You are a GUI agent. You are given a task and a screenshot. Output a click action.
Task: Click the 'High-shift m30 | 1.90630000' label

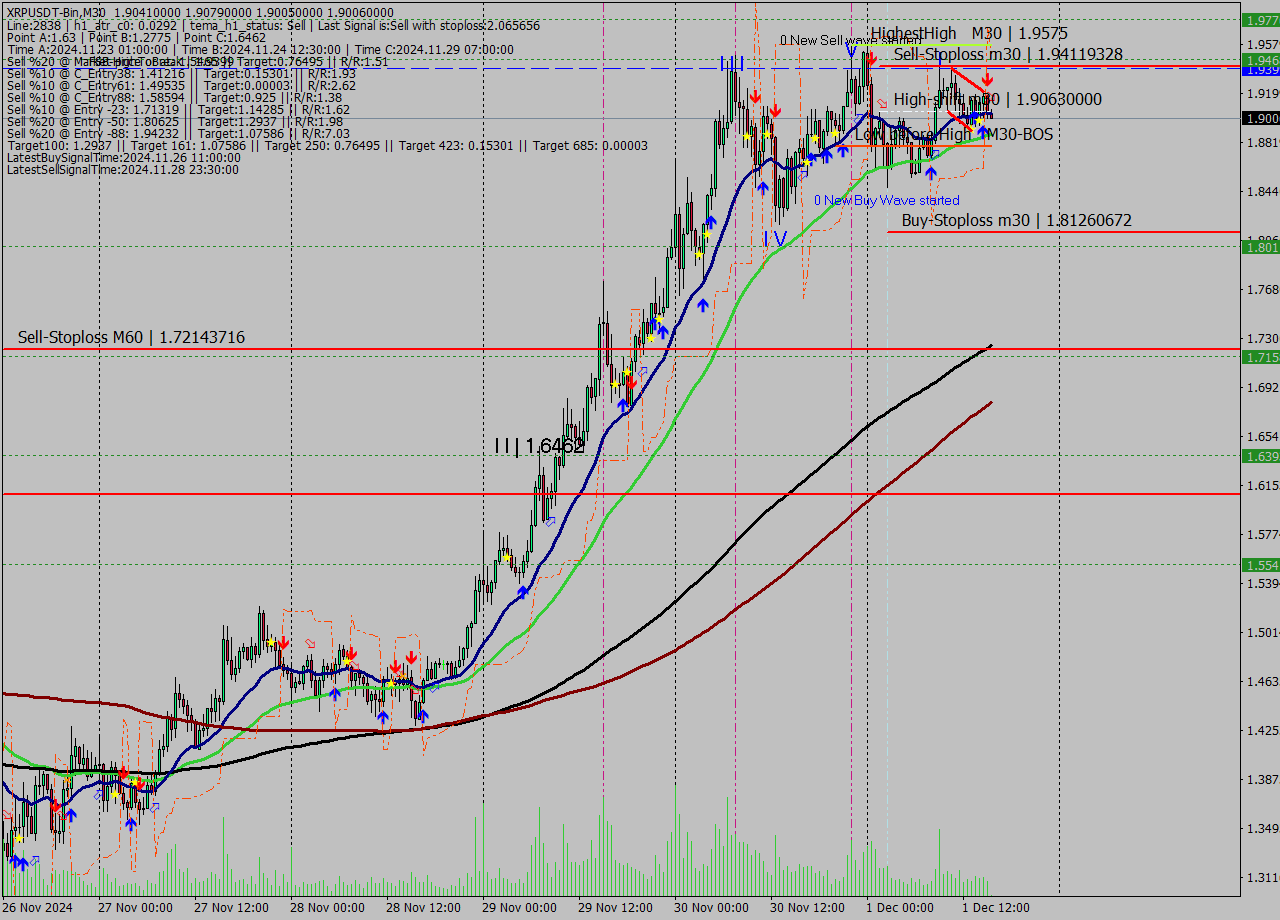[998, 99]
